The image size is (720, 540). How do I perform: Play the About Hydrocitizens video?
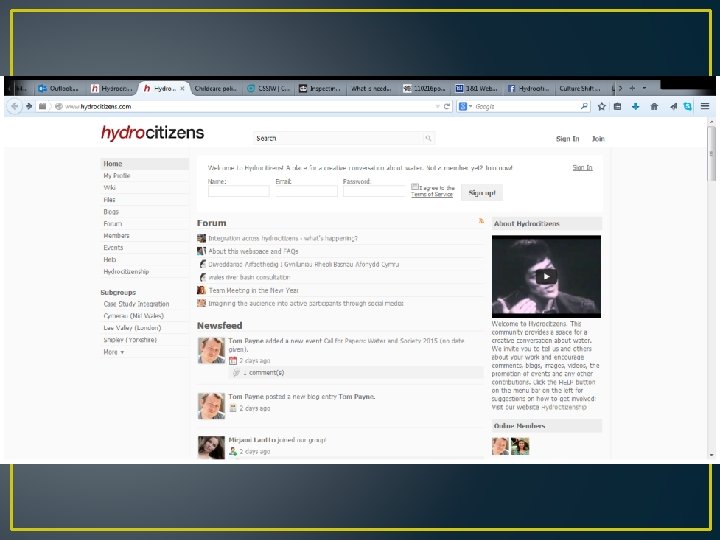tap(546, 276)
